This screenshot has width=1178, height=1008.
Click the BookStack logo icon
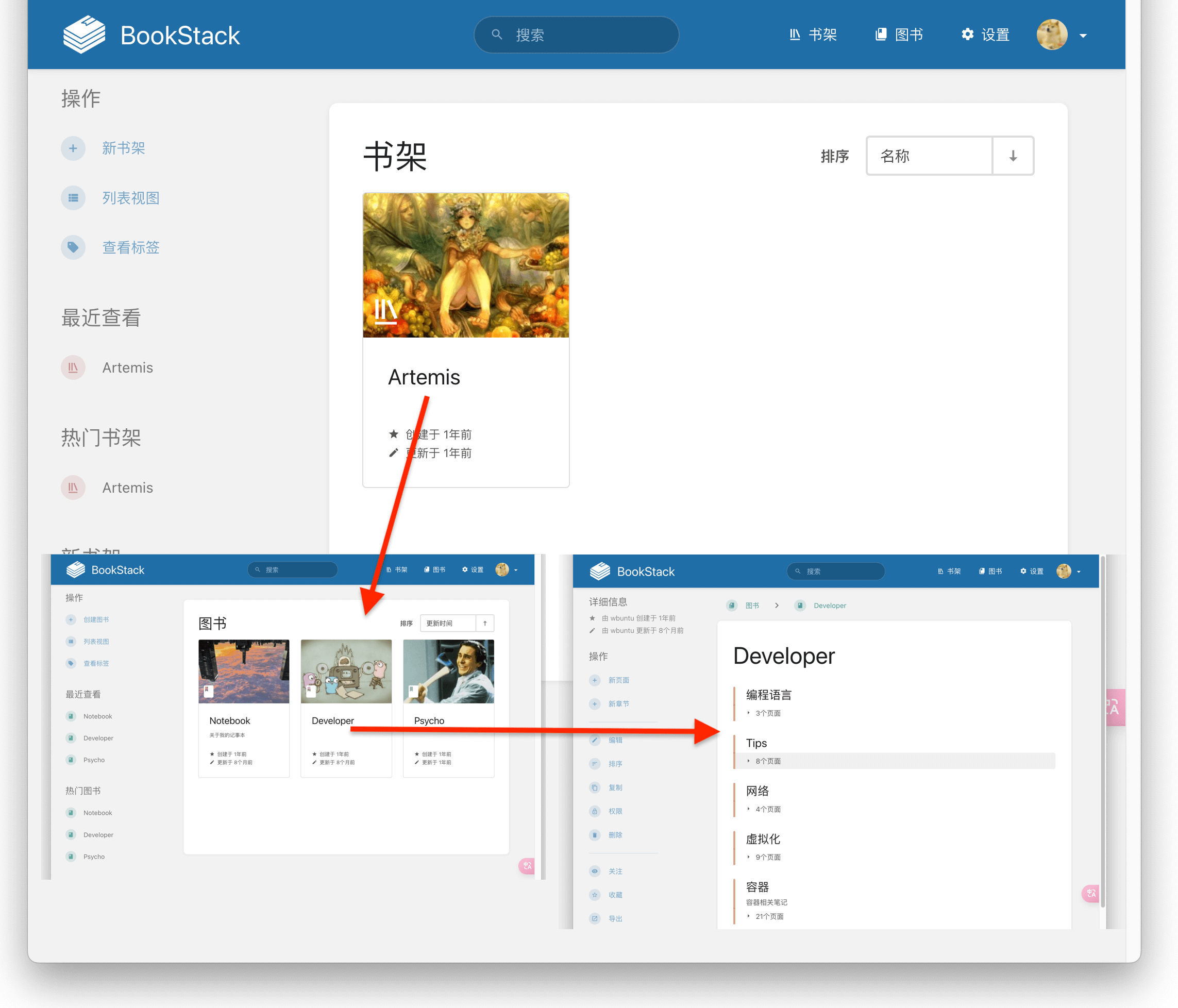[83, 35]
